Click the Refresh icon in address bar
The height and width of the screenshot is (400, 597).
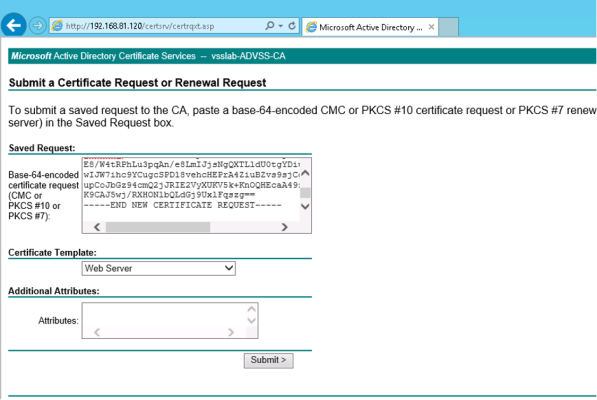coord(292,25)
